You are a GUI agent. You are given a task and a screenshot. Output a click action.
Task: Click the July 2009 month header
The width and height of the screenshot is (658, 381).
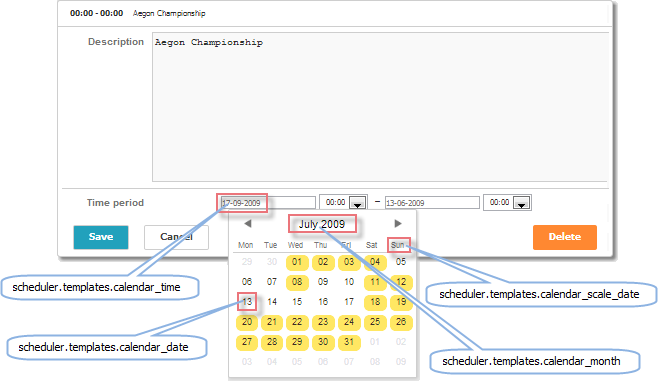pyautogui.click(x=322, y=224)
